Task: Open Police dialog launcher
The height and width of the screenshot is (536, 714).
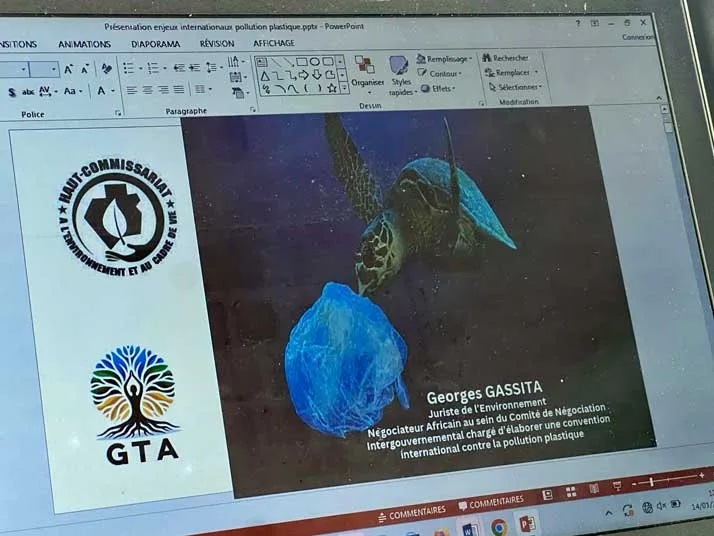Action: pyautogui.click(x=118, y=113)
